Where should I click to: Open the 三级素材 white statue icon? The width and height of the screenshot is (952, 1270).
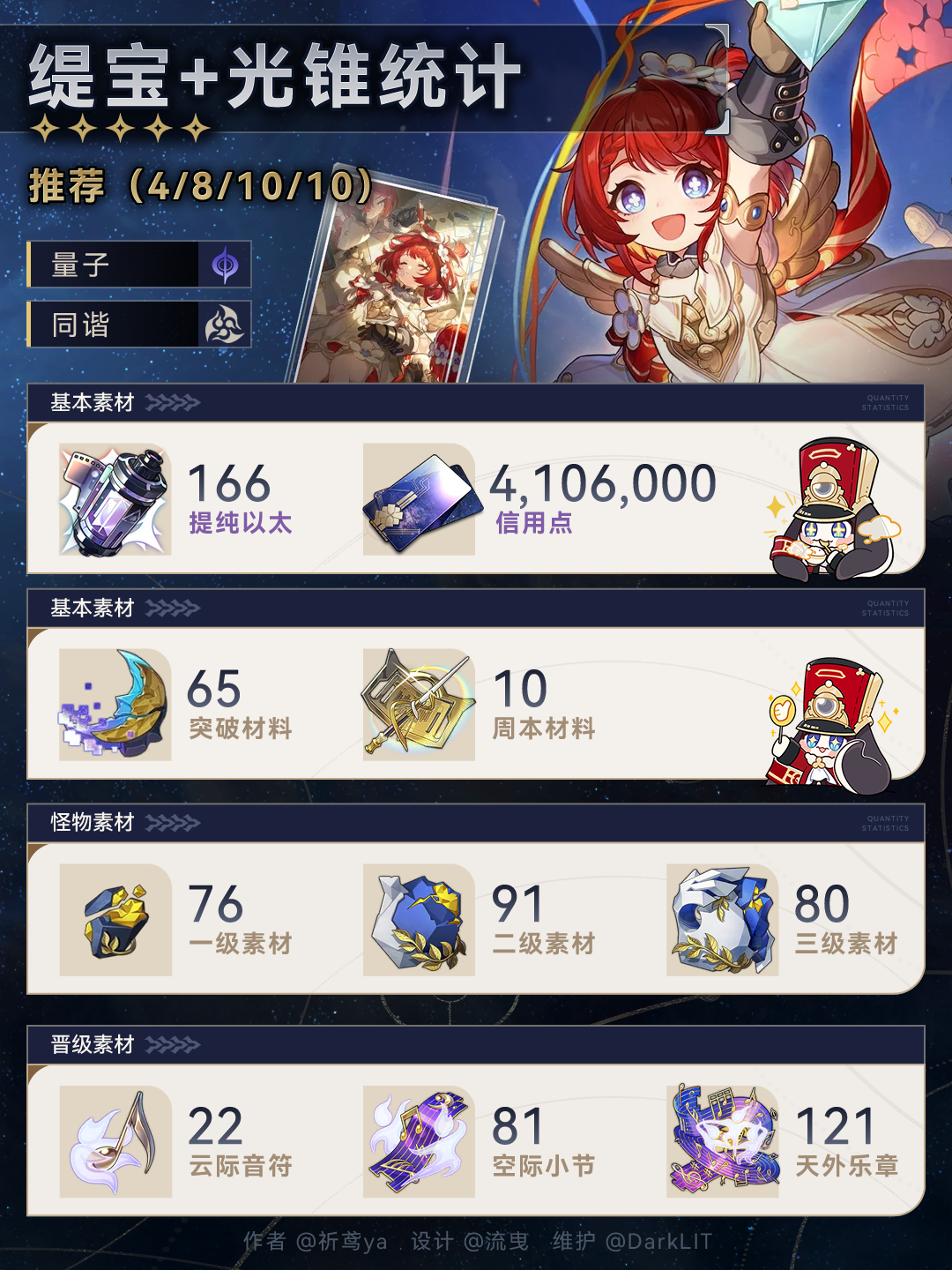[722, 920]
